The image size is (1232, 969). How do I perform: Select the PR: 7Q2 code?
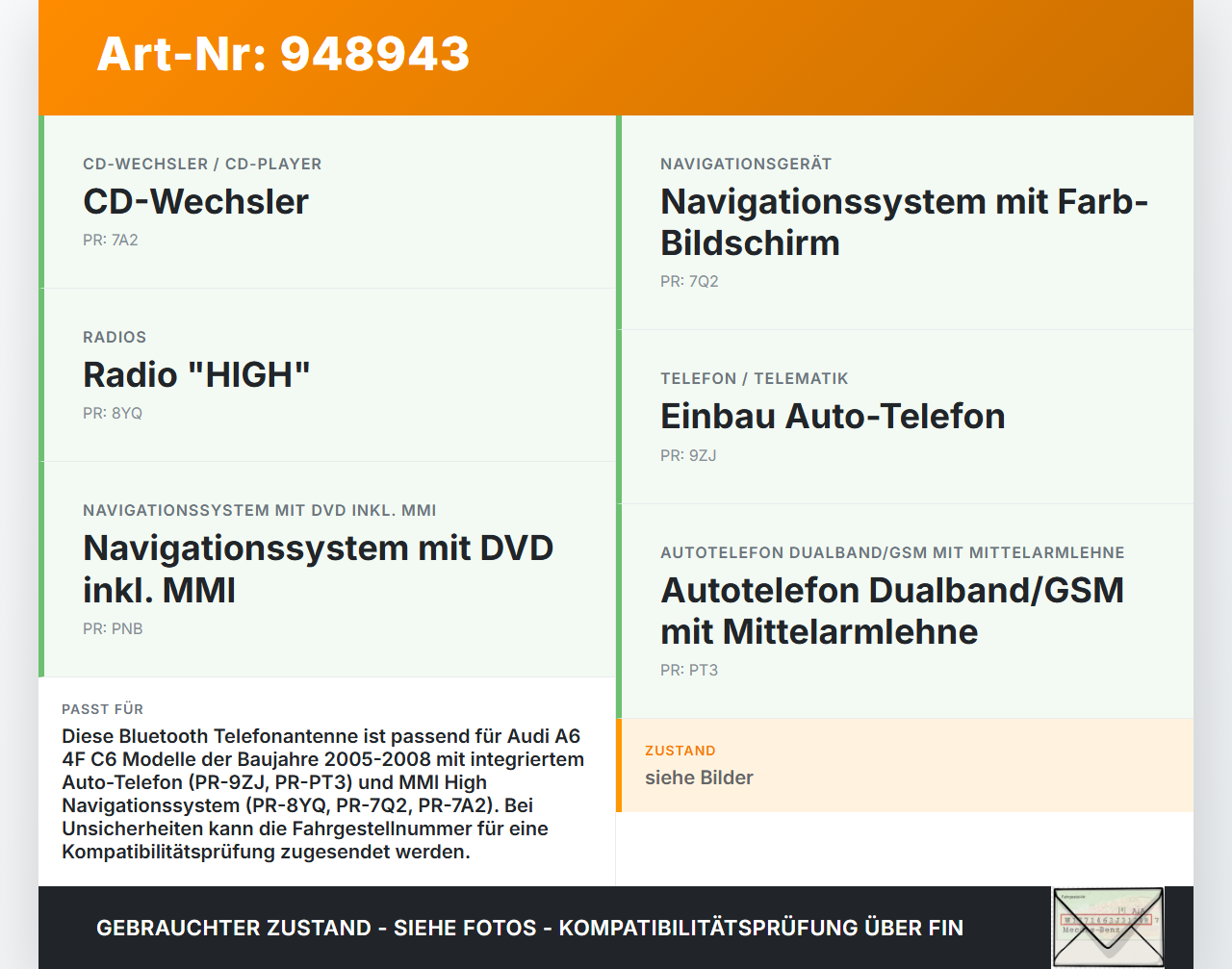coord(688,281)
